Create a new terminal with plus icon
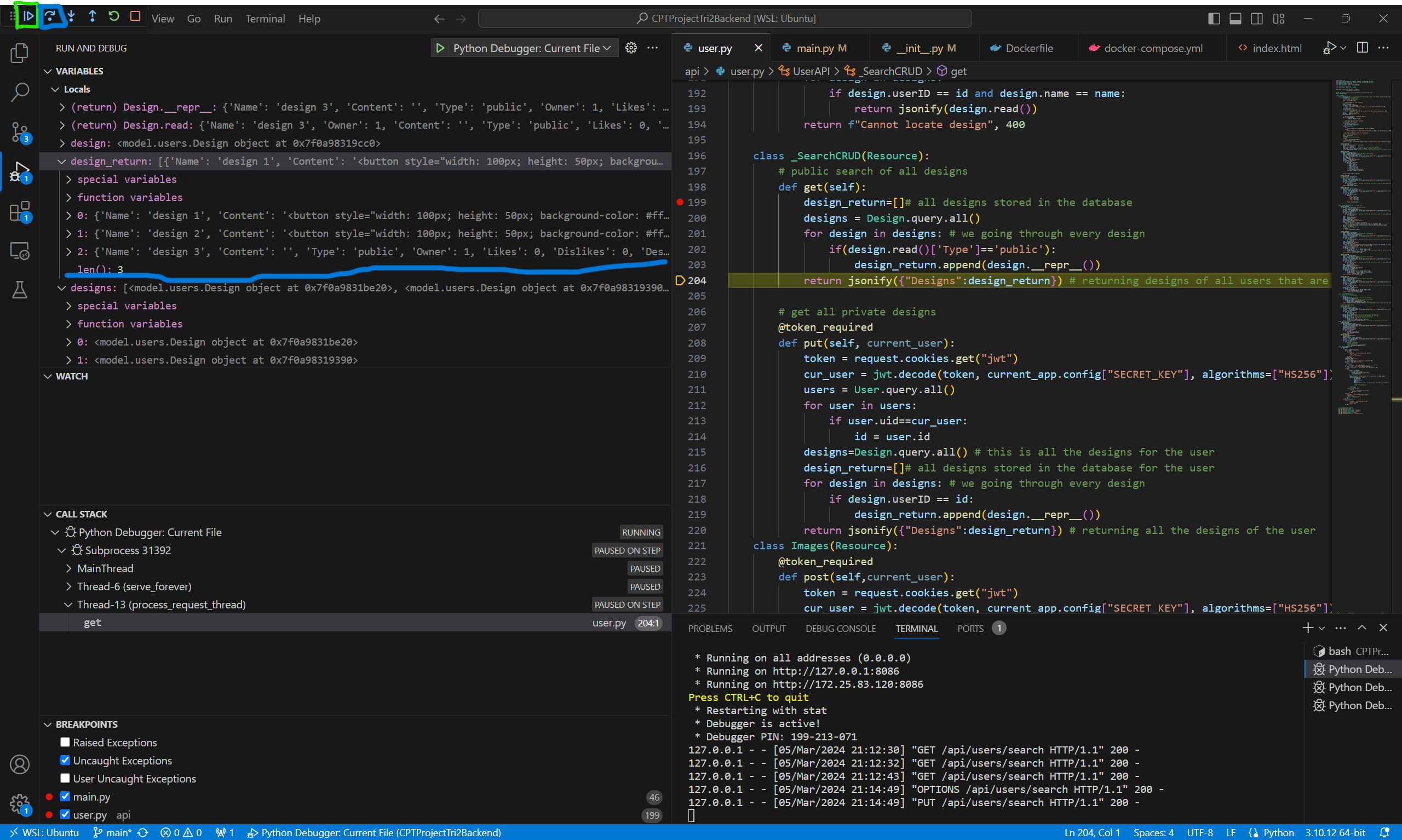The image size is (1402, 840). 1307,628
